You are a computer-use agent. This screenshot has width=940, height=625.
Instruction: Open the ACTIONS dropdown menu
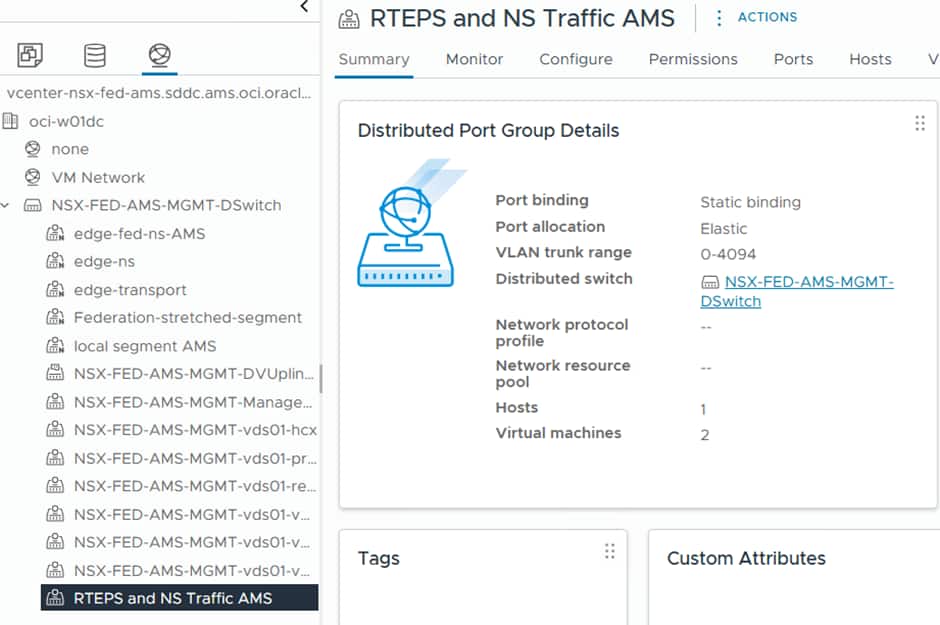tap(767, 17)
